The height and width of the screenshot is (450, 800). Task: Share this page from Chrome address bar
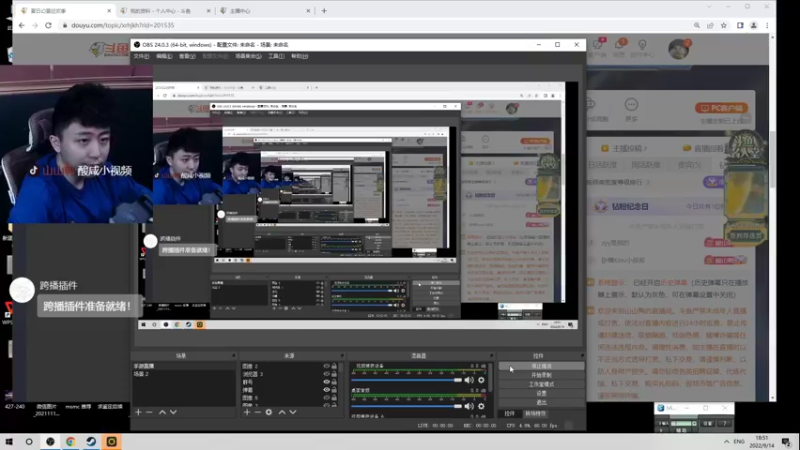click(x=710, y=25)
